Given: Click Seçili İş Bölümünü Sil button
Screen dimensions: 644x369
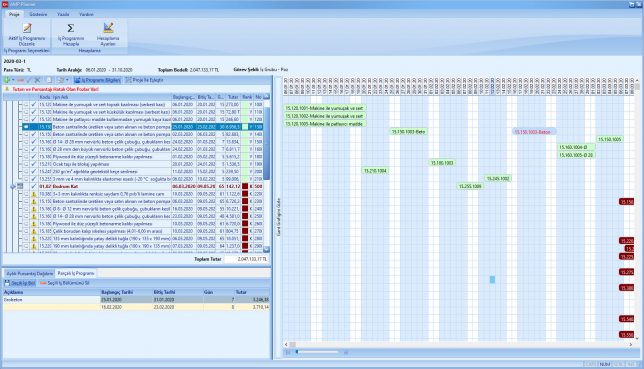Looking at the screenshot, I should (64, 283).
